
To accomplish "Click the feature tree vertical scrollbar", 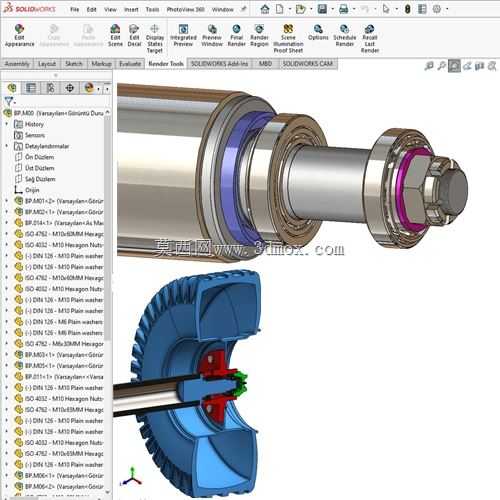I will tap(107, 227).
